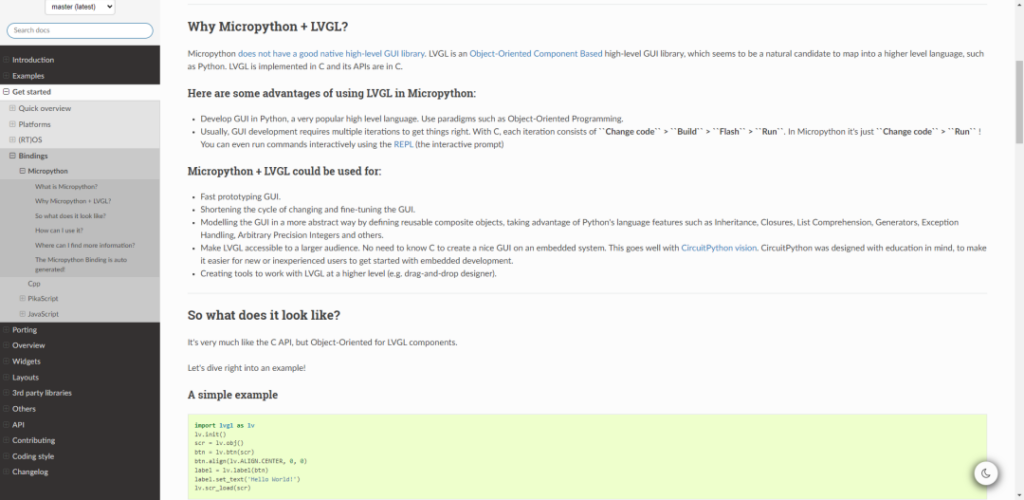Open the Widgets section in the sidebar
1024x500 pixels.
point(26,361)
